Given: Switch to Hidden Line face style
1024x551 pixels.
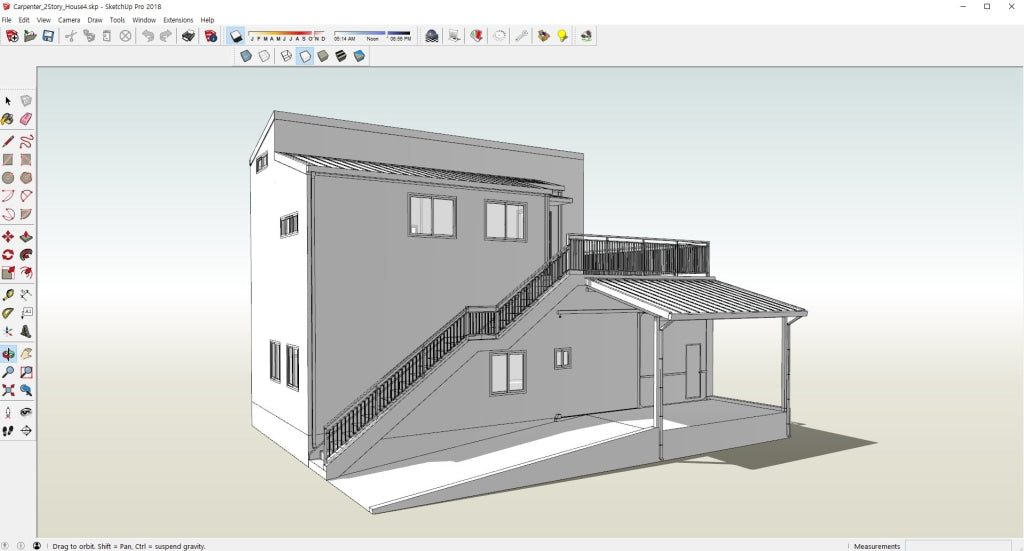Looking at the screenshot, I should coord(305,56).
